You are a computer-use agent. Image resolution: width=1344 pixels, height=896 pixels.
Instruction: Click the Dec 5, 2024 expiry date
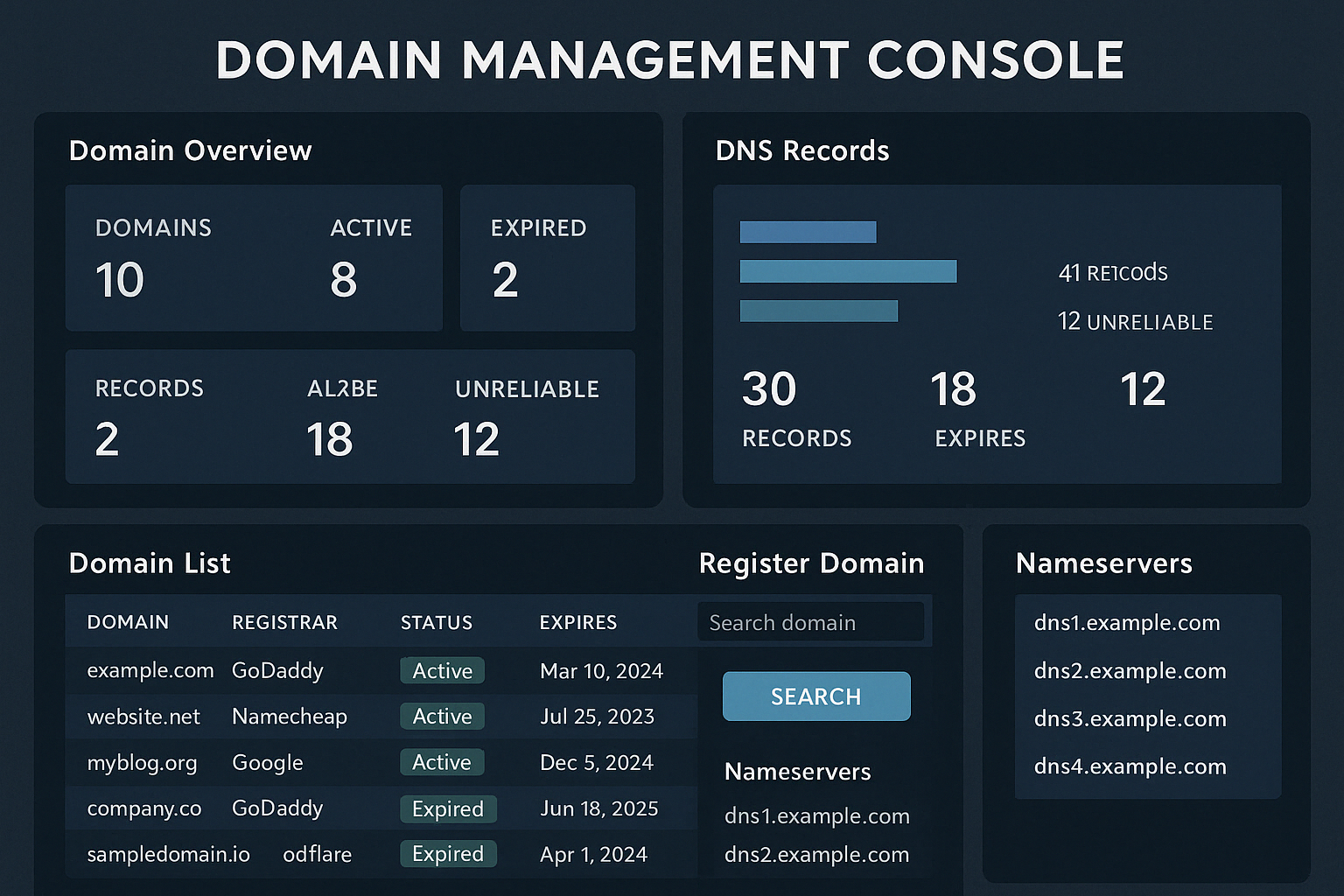(x=597, y=763)
